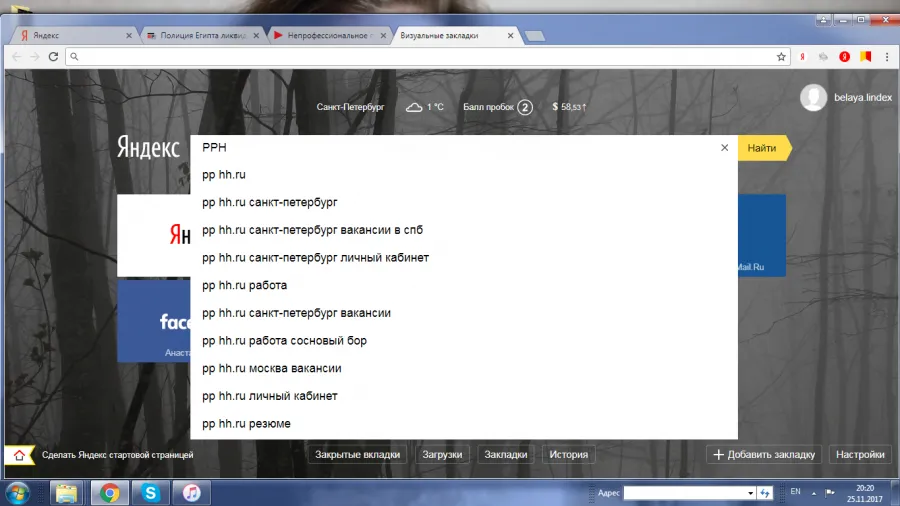Open Настройки
The height and width of the screenshot is (506, 900).
(860, 454)
